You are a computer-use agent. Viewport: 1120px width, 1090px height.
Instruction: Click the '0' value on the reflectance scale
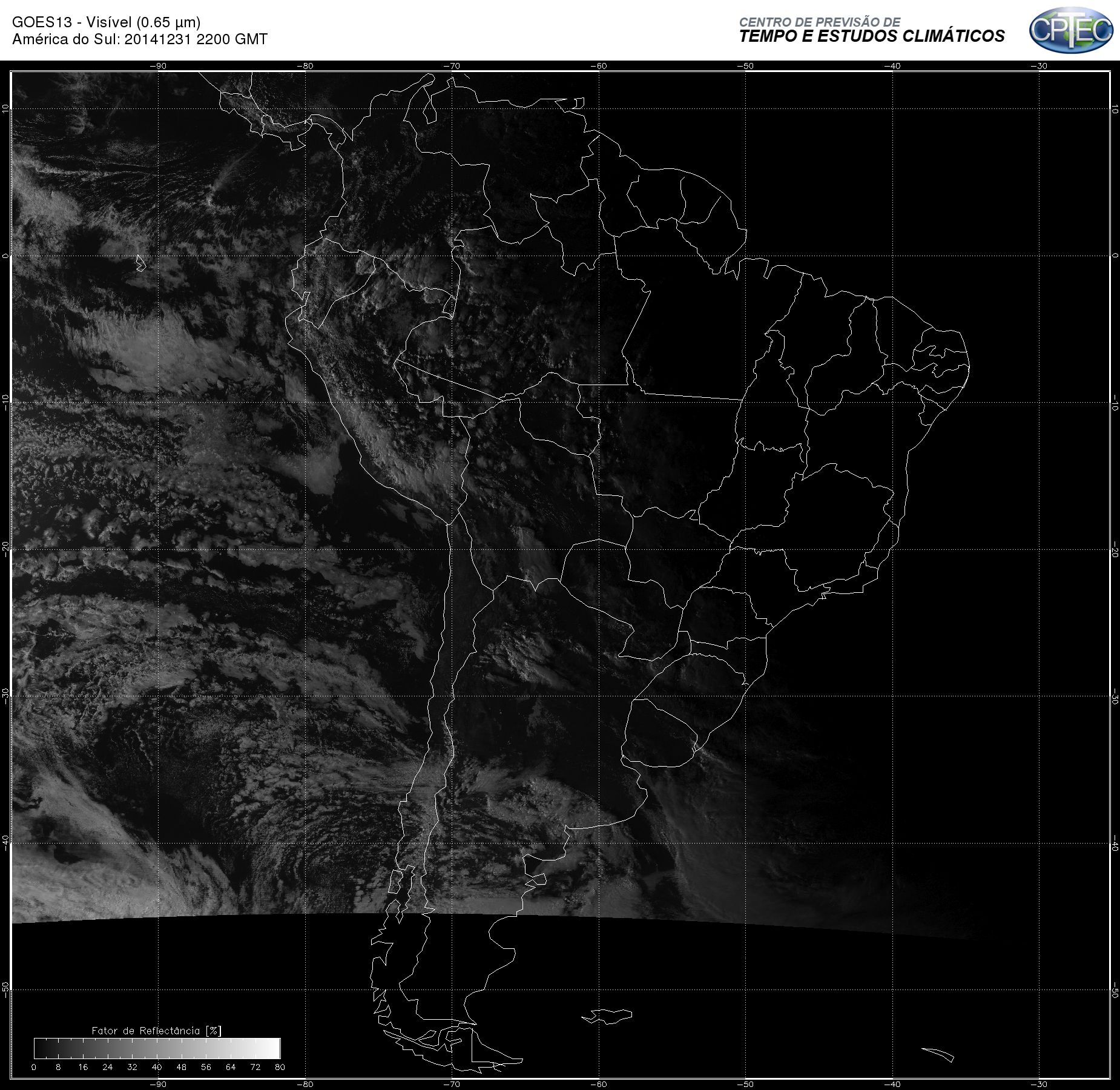click(34, 1067)
